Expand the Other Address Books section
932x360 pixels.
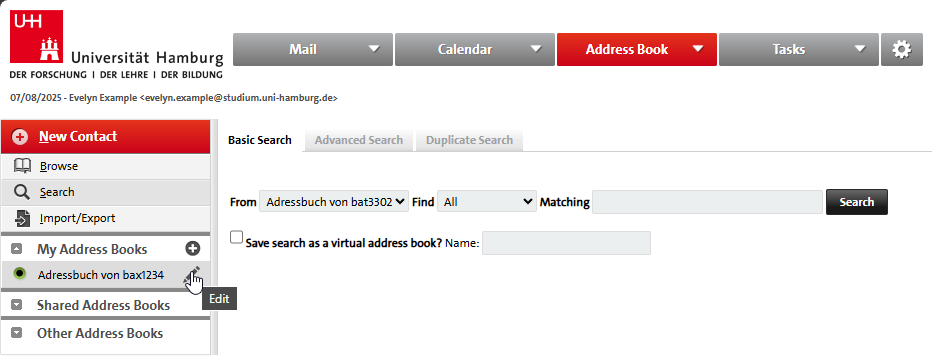(17, 333)
